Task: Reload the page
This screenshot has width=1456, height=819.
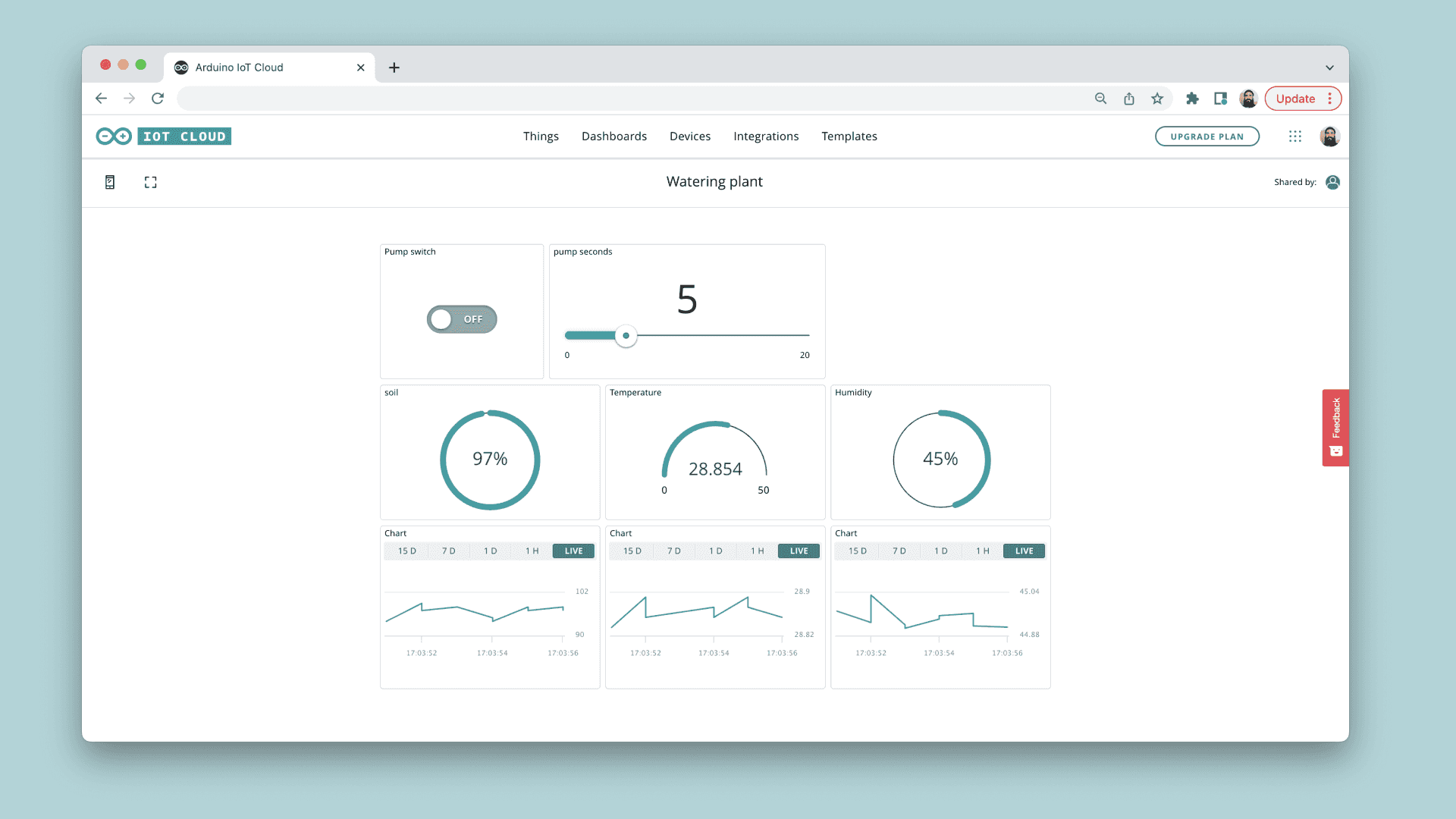Action: pos(158,99)
